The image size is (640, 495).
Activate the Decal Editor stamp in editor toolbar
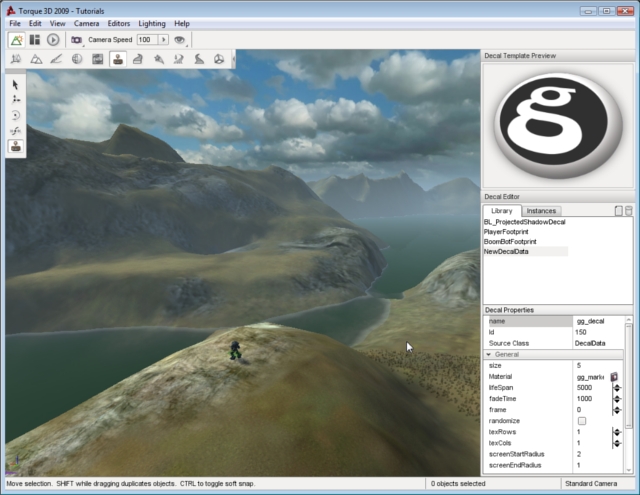[118, 60]
